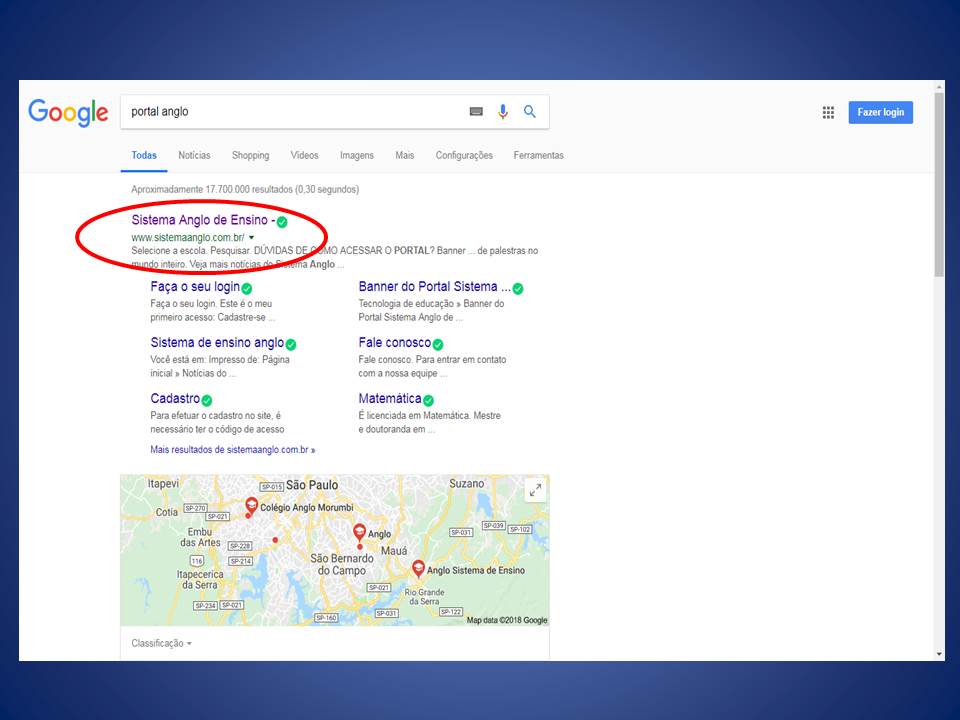The height and width of the screenshot is (720, 960).
Task: Open the Sistema Anglo de Ensino result
Action: (x=203, y=220)
